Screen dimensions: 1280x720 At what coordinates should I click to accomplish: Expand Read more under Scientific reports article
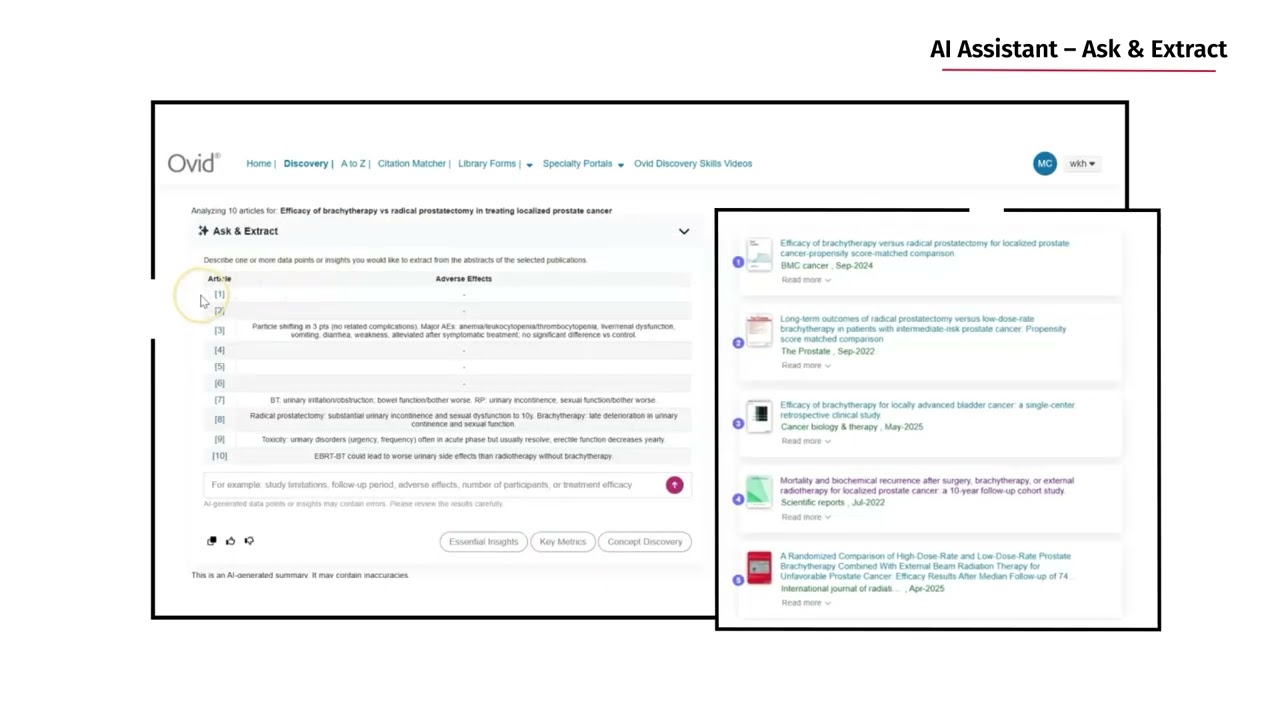(806, 517)
